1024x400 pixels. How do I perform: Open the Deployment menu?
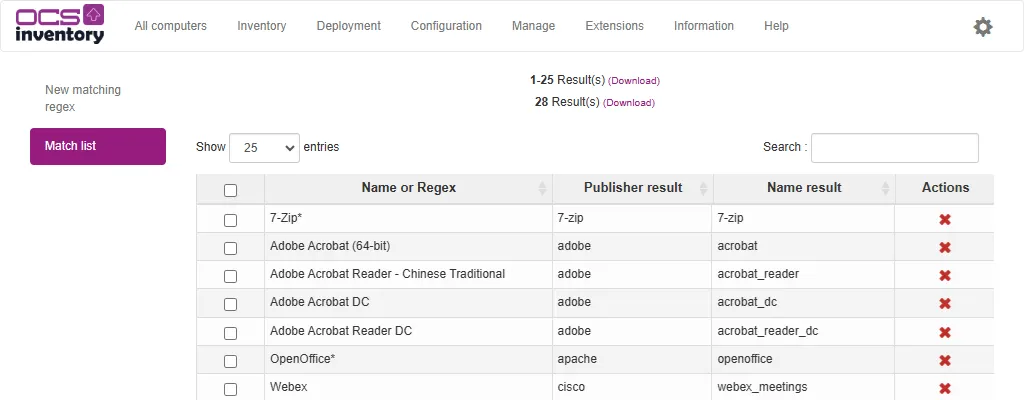click(349, 26)
